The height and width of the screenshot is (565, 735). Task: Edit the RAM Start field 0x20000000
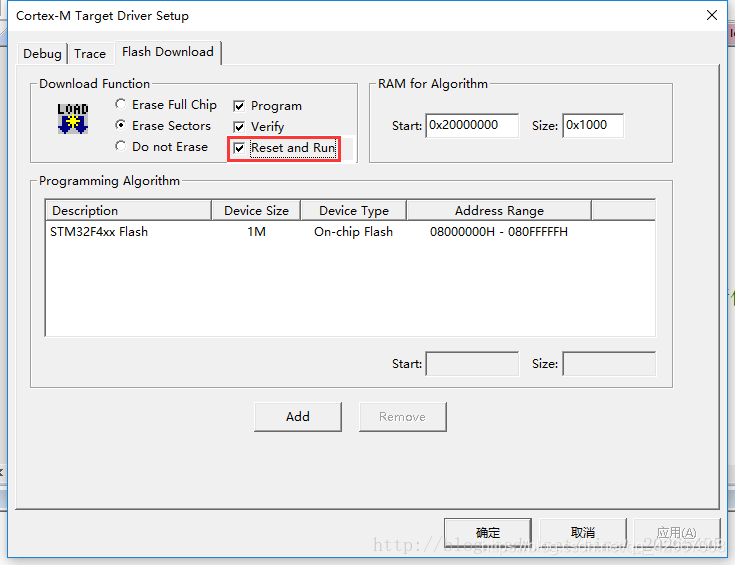(x=472, y=125)
